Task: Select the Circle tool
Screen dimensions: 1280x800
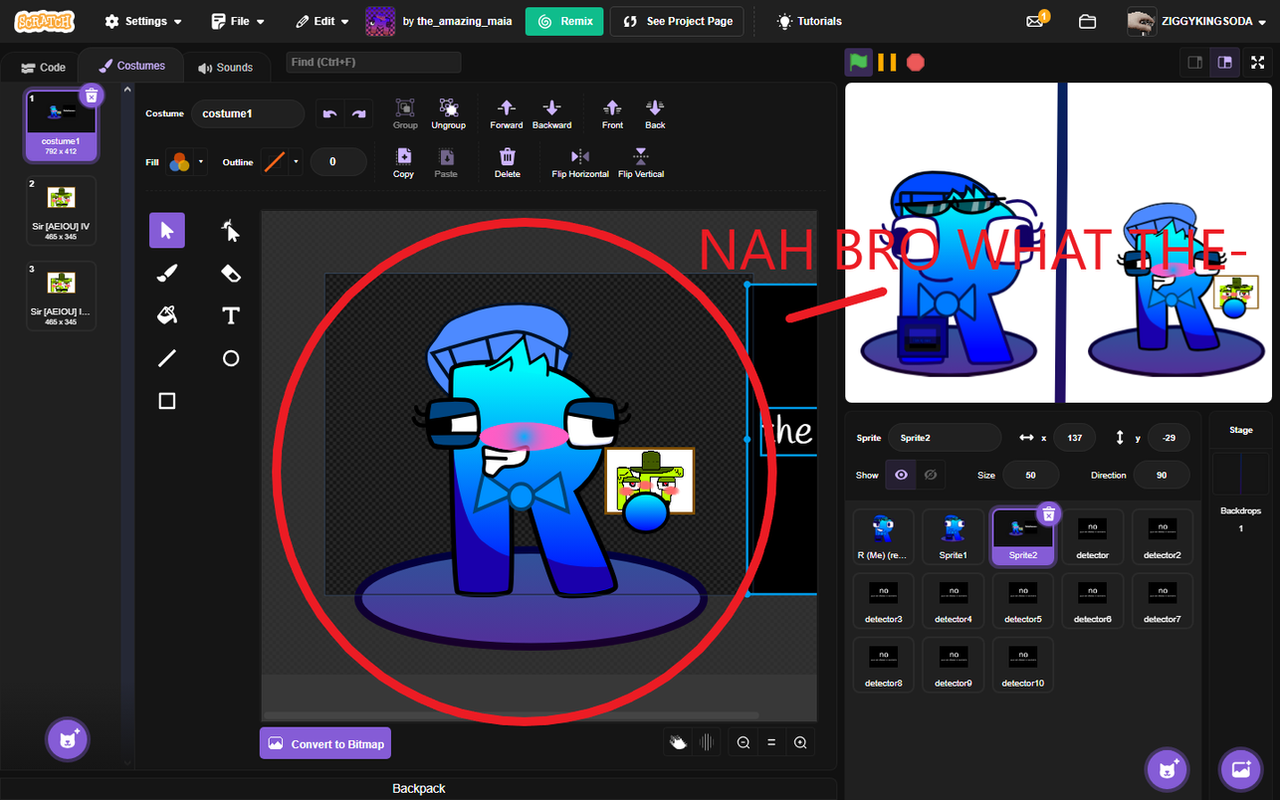Action: [231, 358]
